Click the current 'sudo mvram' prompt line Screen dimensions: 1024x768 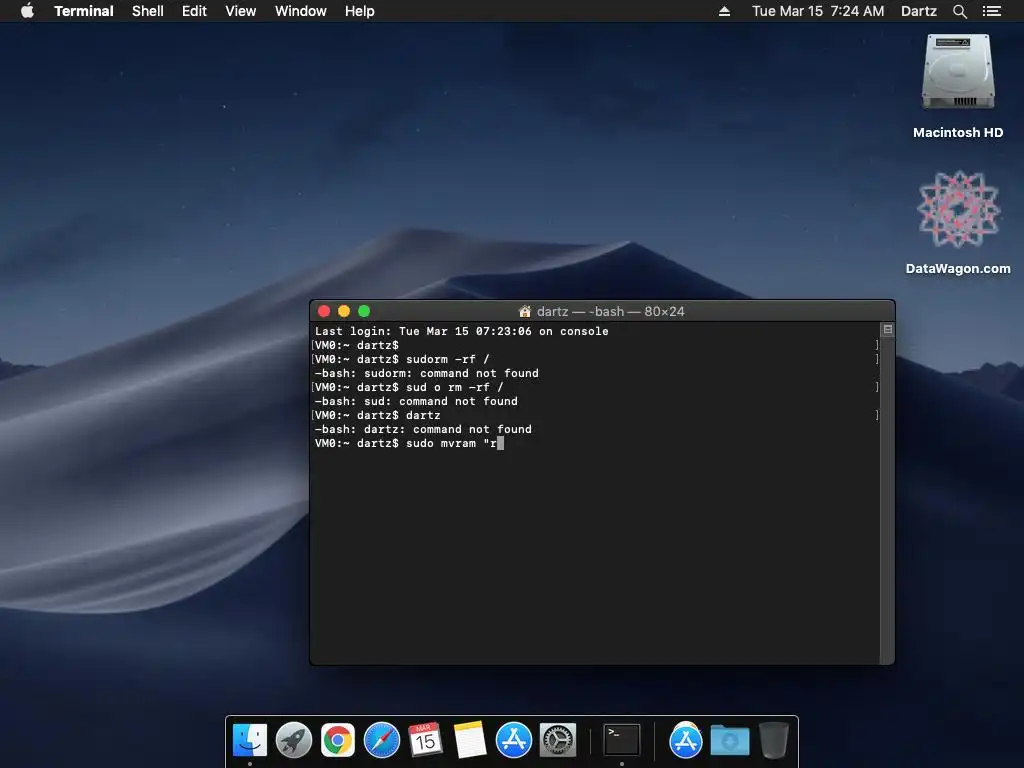(409, 443)
